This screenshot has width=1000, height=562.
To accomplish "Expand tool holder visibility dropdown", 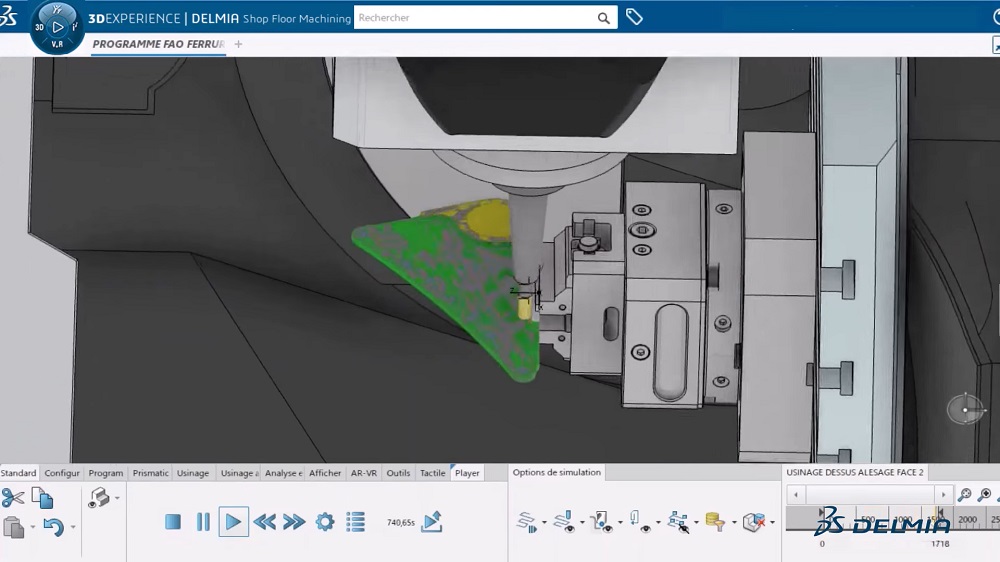I will tap(658, 522).
